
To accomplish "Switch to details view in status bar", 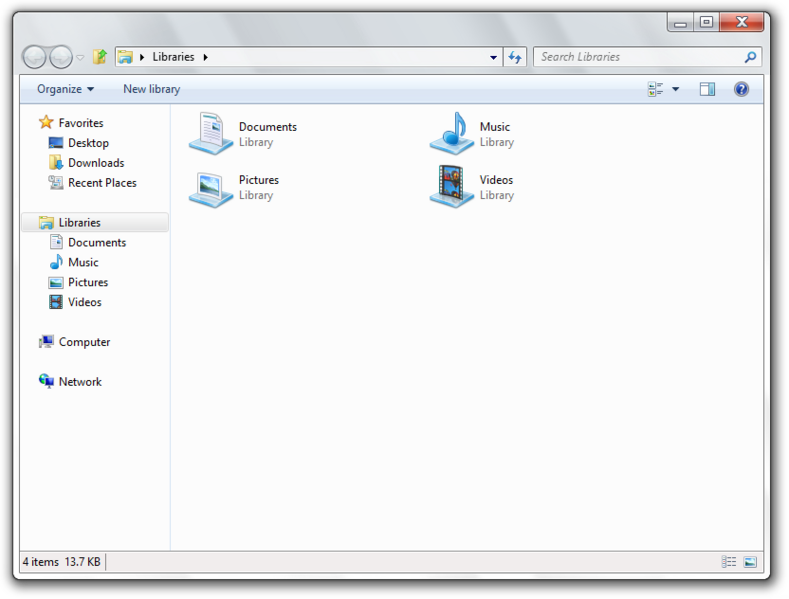I will [729, 562].
